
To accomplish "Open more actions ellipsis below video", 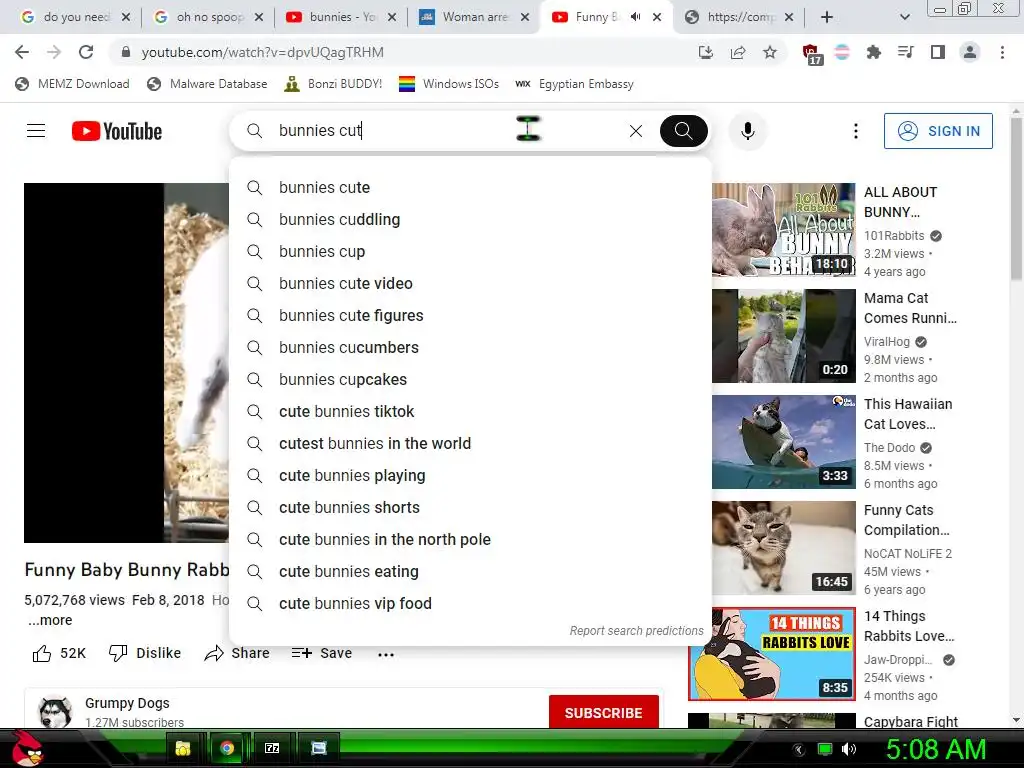I will click(x=386, y=654).
